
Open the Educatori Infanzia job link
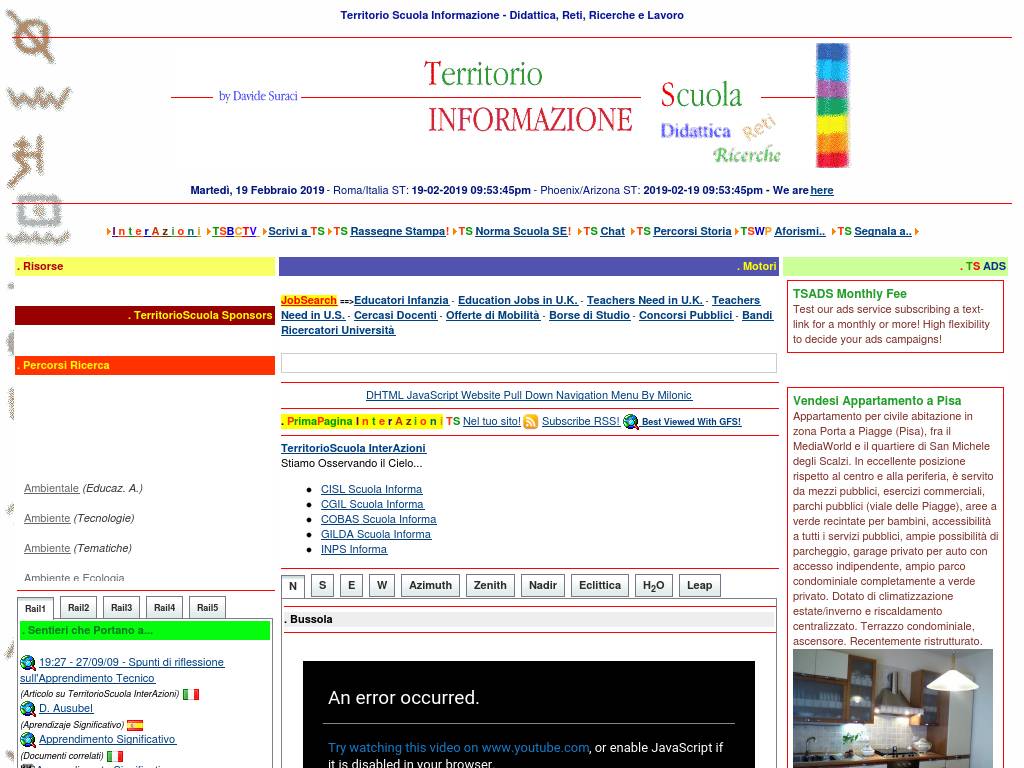tap(401, 301)
